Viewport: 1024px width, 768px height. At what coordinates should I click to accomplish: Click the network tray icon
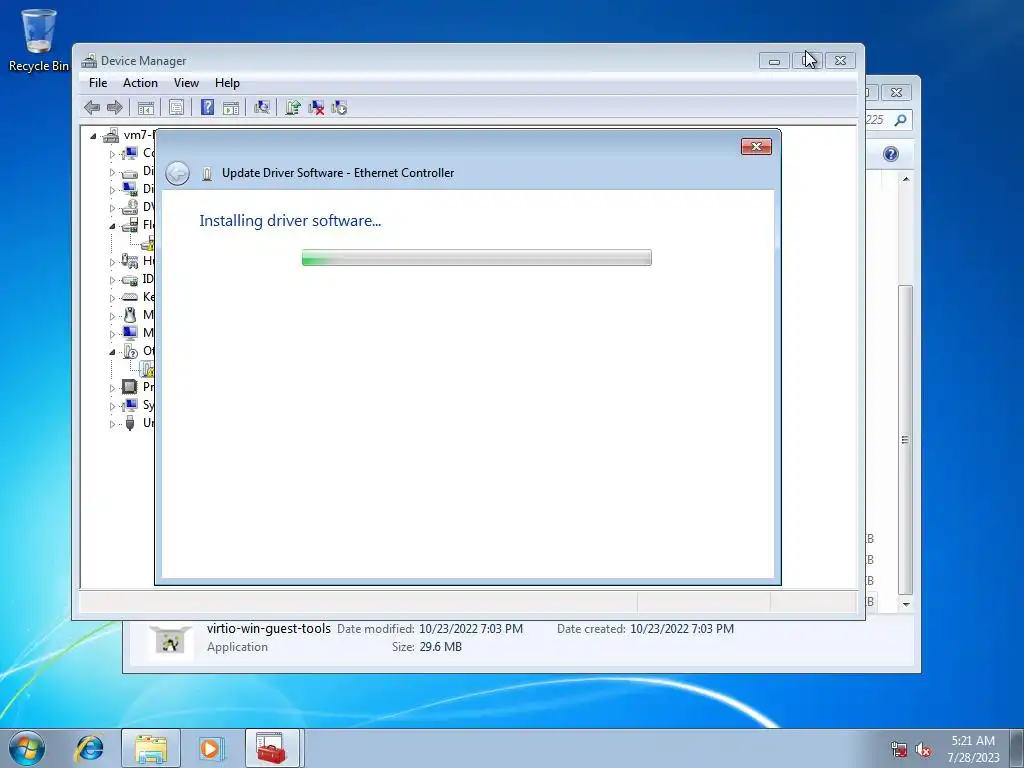899,750
